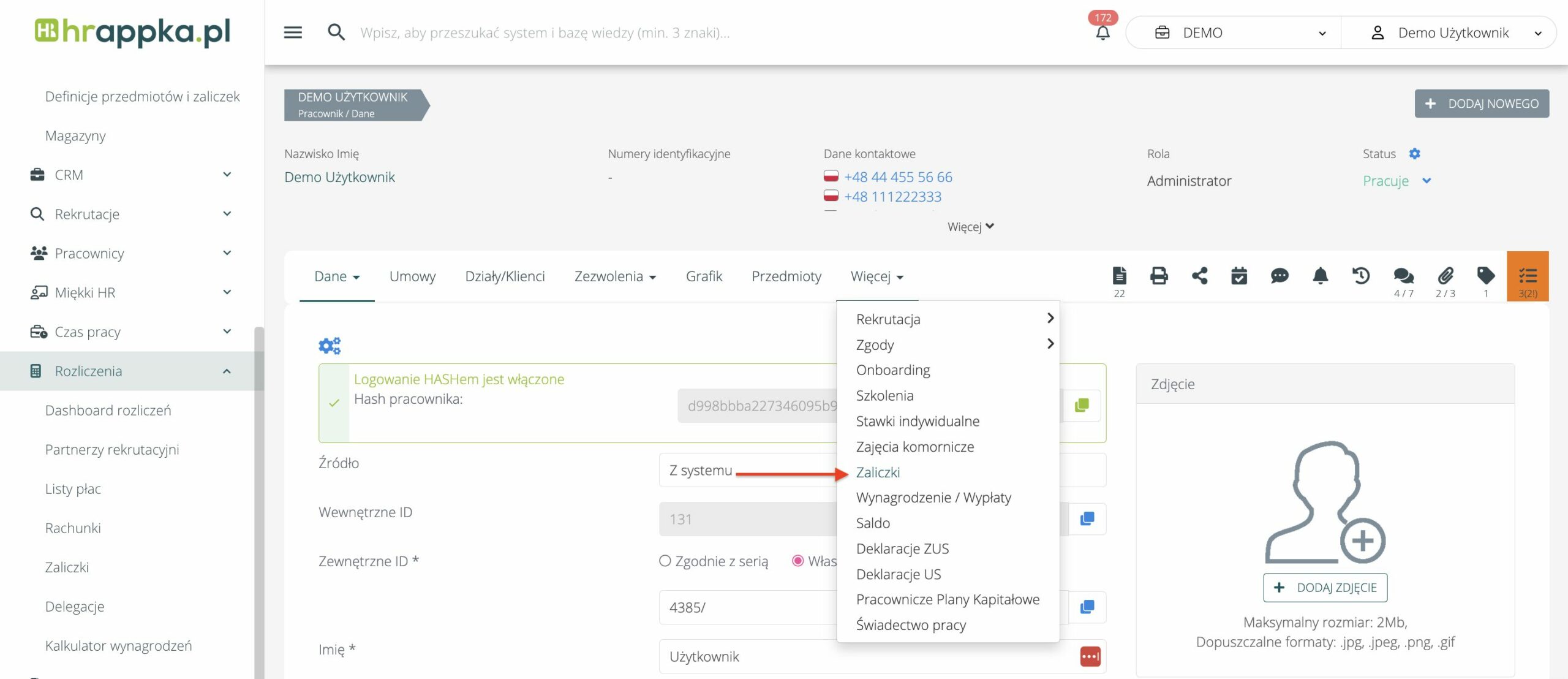Click the attachments paperclip icon
The width and height of the screenshot is (1568, 679).
tap(1445, 276)
